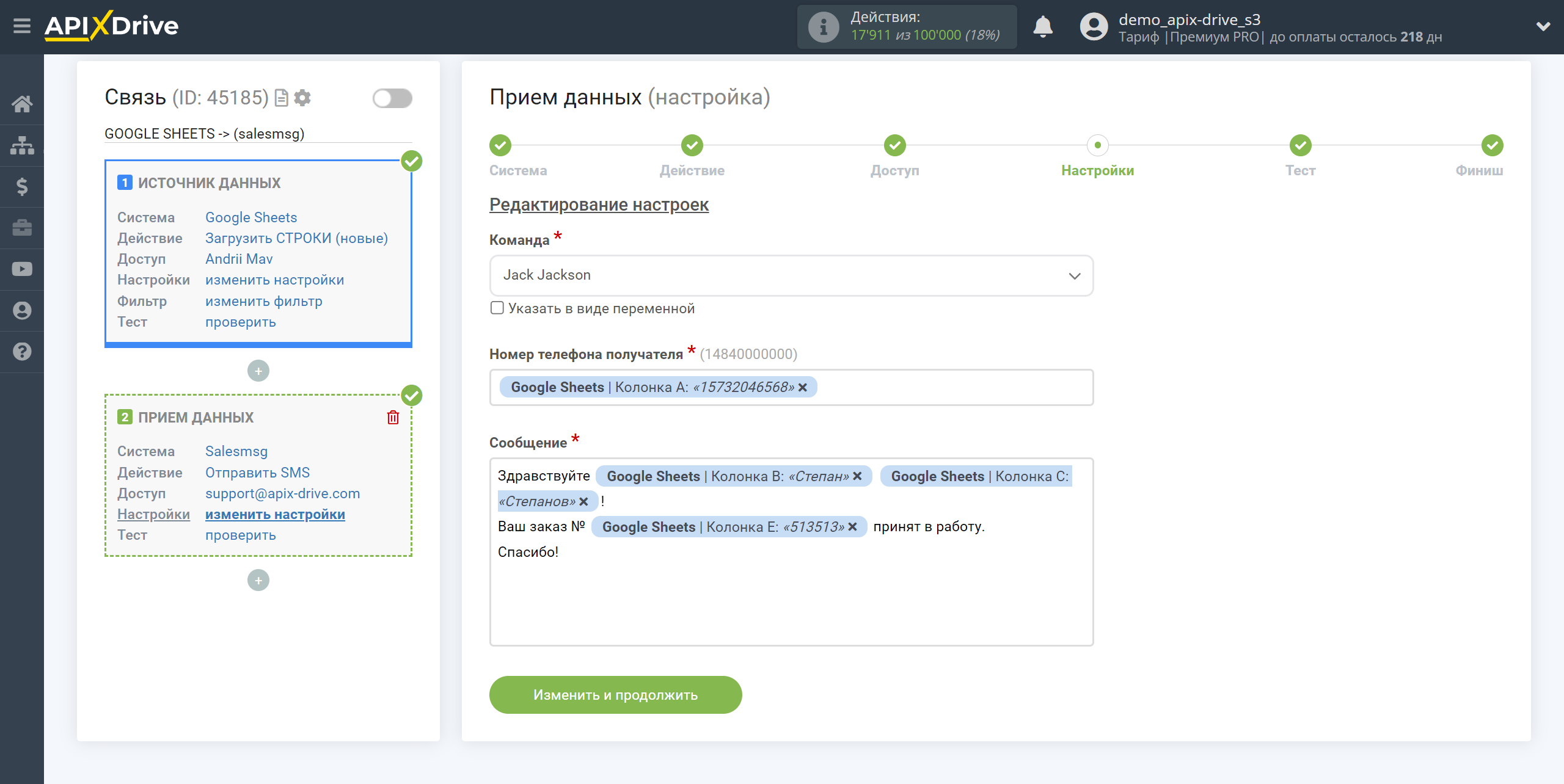The image size is (1564, 784).
Task: Click the 'ПРИЕМ ДАННЫХ' block header
Action: click(x=195, y=417)
